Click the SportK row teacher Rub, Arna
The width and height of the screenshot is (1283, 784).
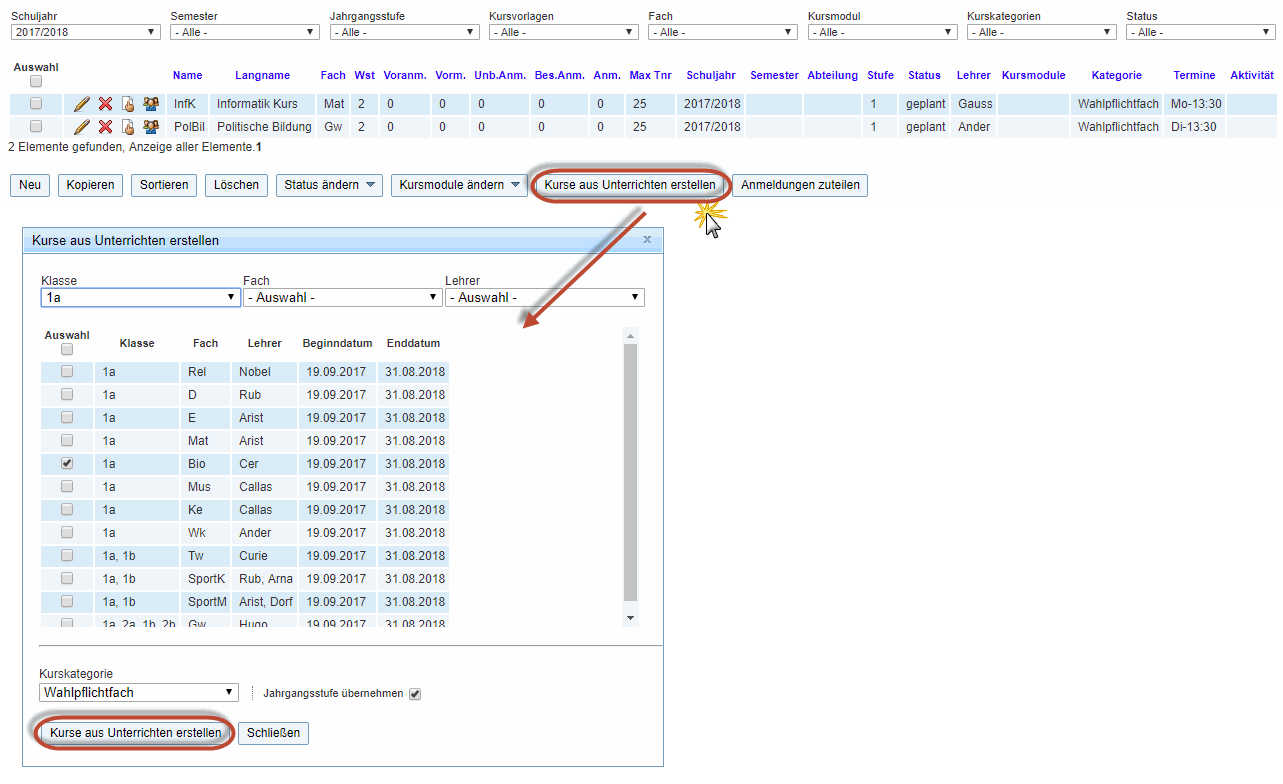(x=266, y=579)
